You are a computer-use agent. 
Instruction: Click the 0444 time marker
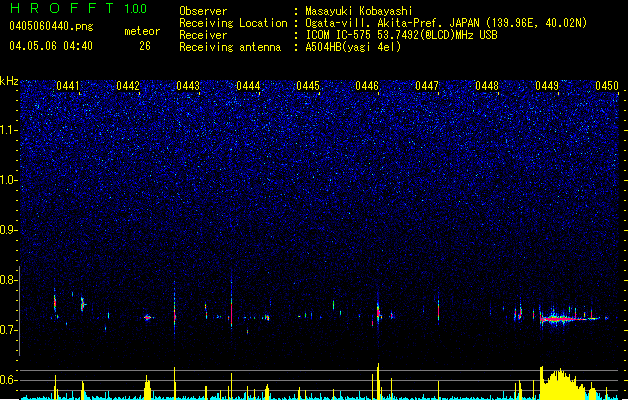248,86
